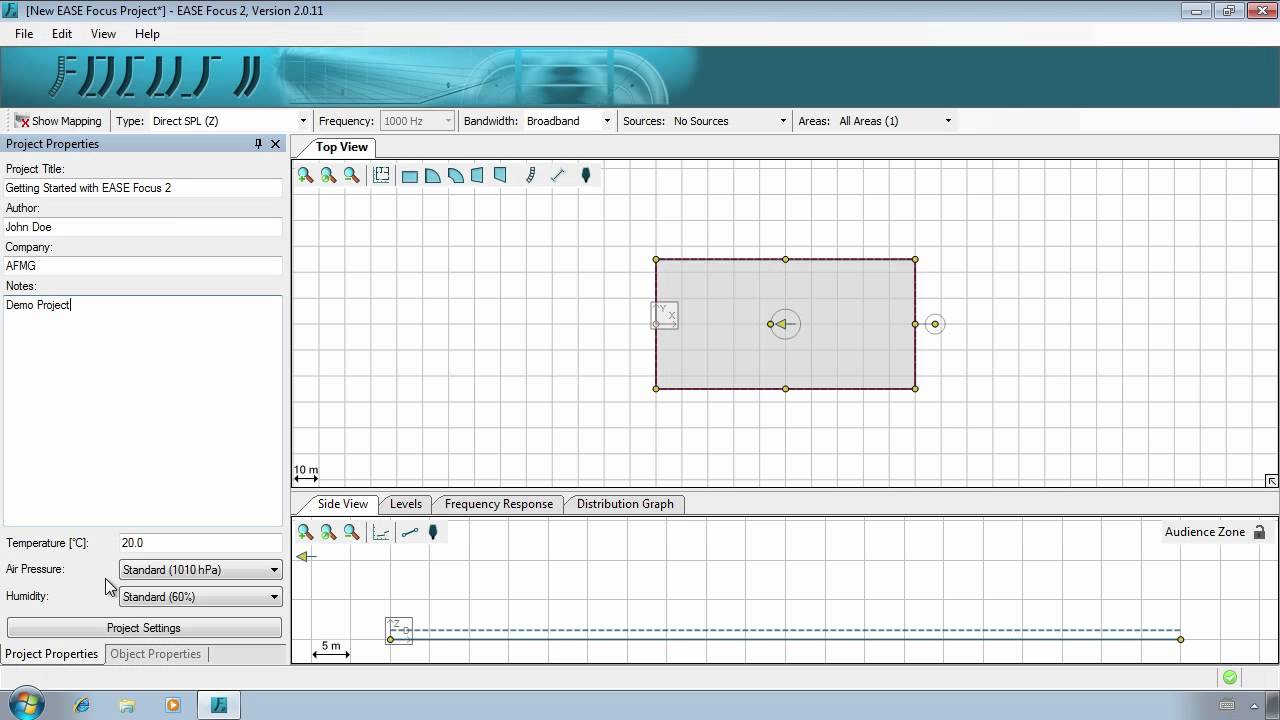Switch to the Frequency Response tab
Viewport: 1280px width, 720px height.
(498, 504)
